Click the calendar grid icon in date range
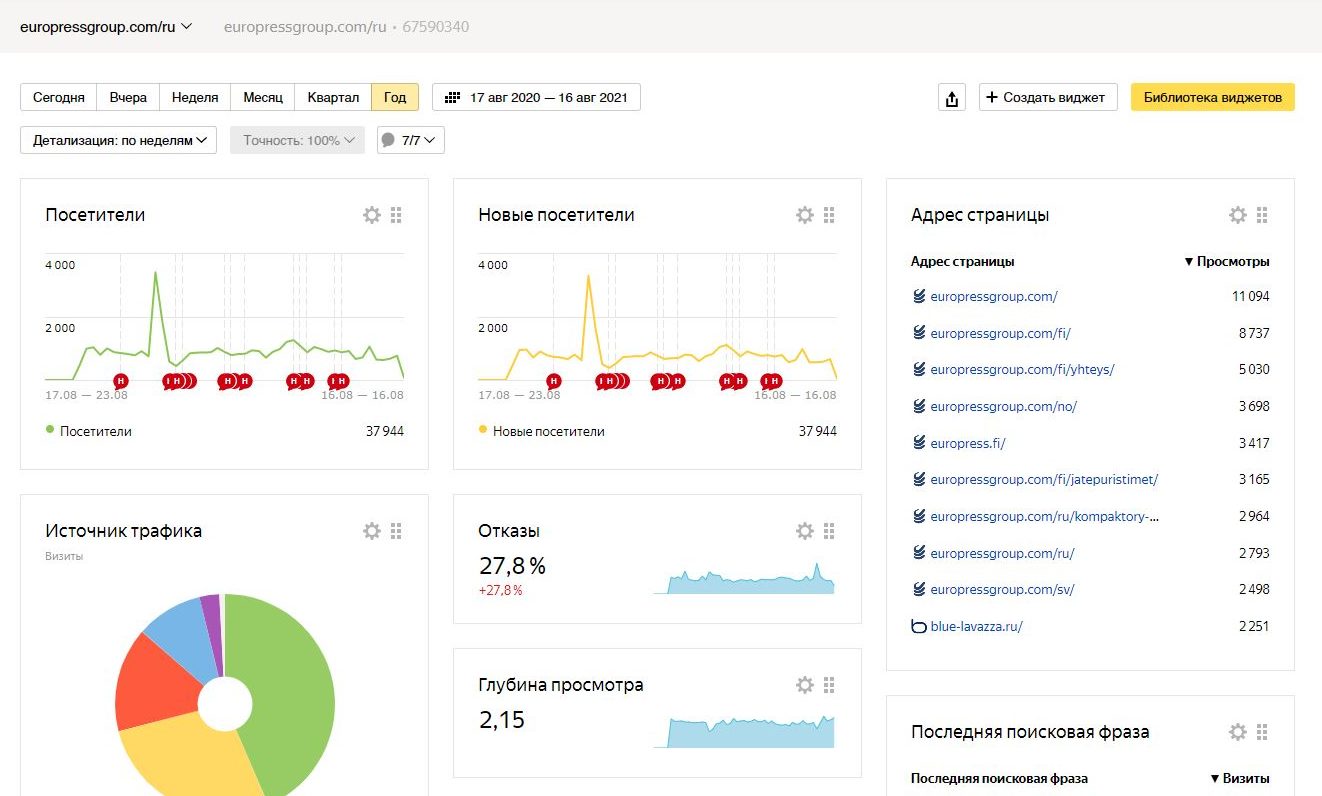Screen dimensions: 1322x796 pyautogui.click(x=452, y=98)
